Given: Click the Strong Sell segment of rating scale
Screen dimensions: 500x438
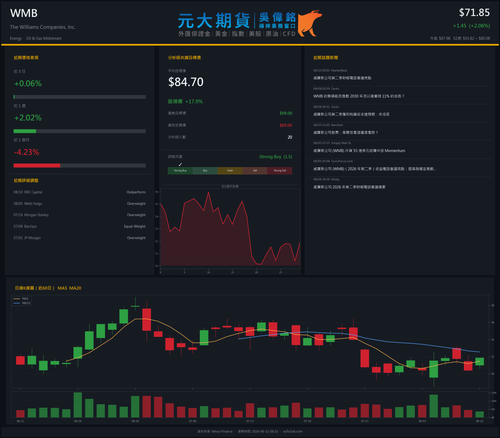Looking at the screenshot, I should click(x=280, y=171).
